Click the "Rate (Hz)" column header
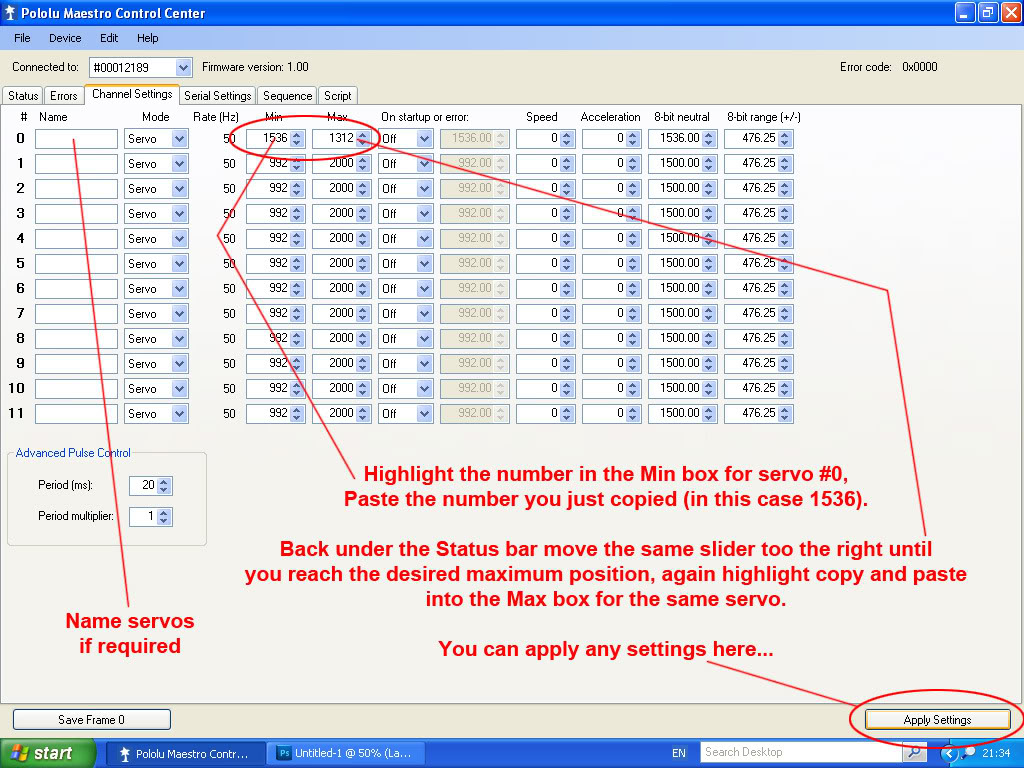 click(x=216, y=118)
